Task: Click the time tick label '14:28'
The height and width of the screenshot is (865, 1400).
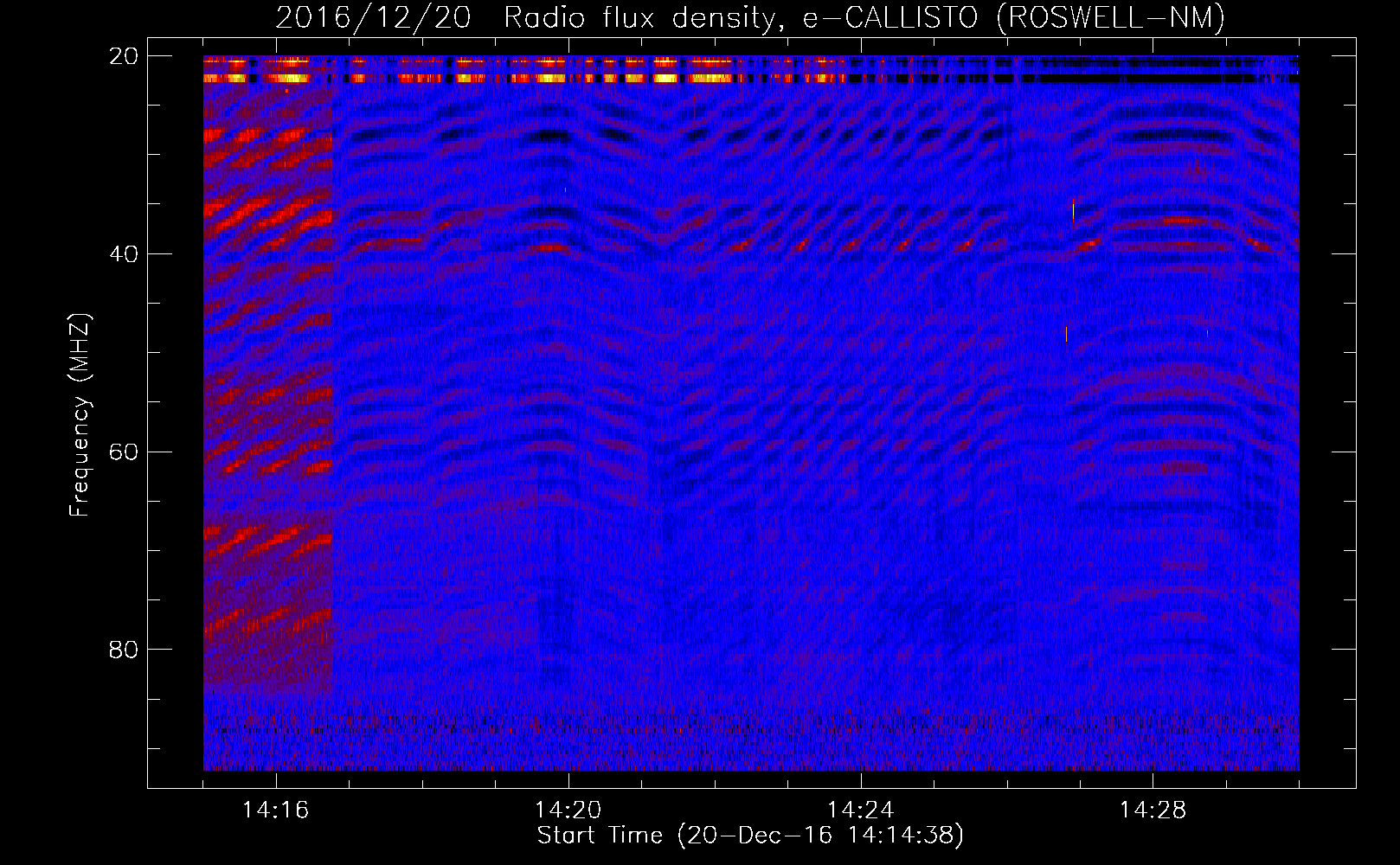Action: 1153,810
